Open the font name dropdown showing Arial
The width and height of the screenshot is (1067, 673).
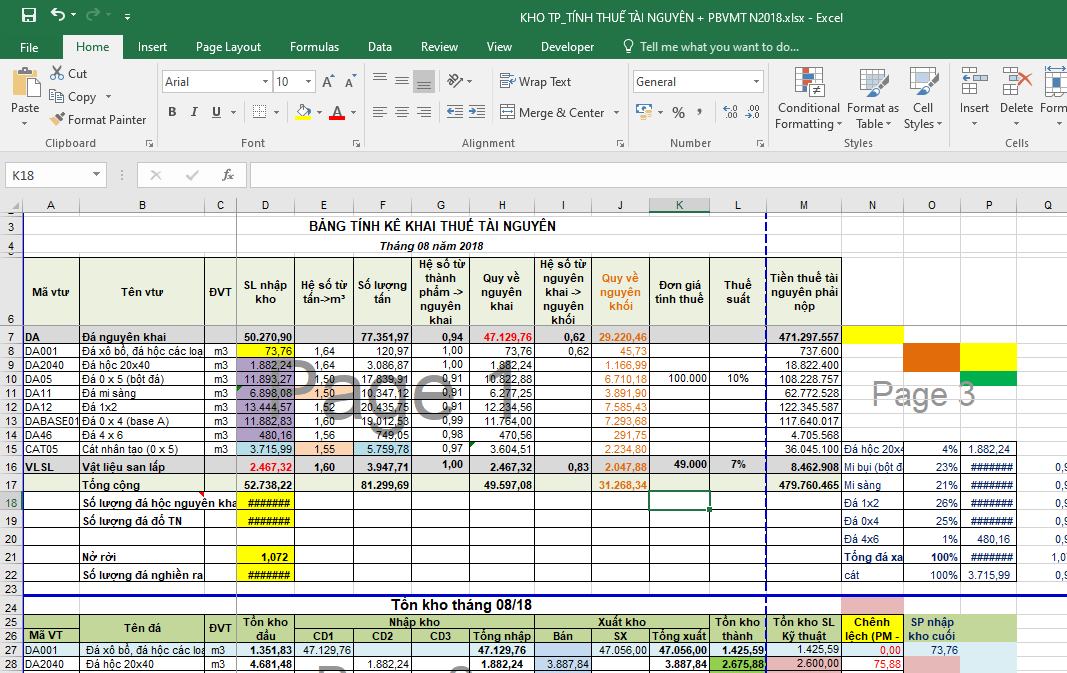point(213,82)
